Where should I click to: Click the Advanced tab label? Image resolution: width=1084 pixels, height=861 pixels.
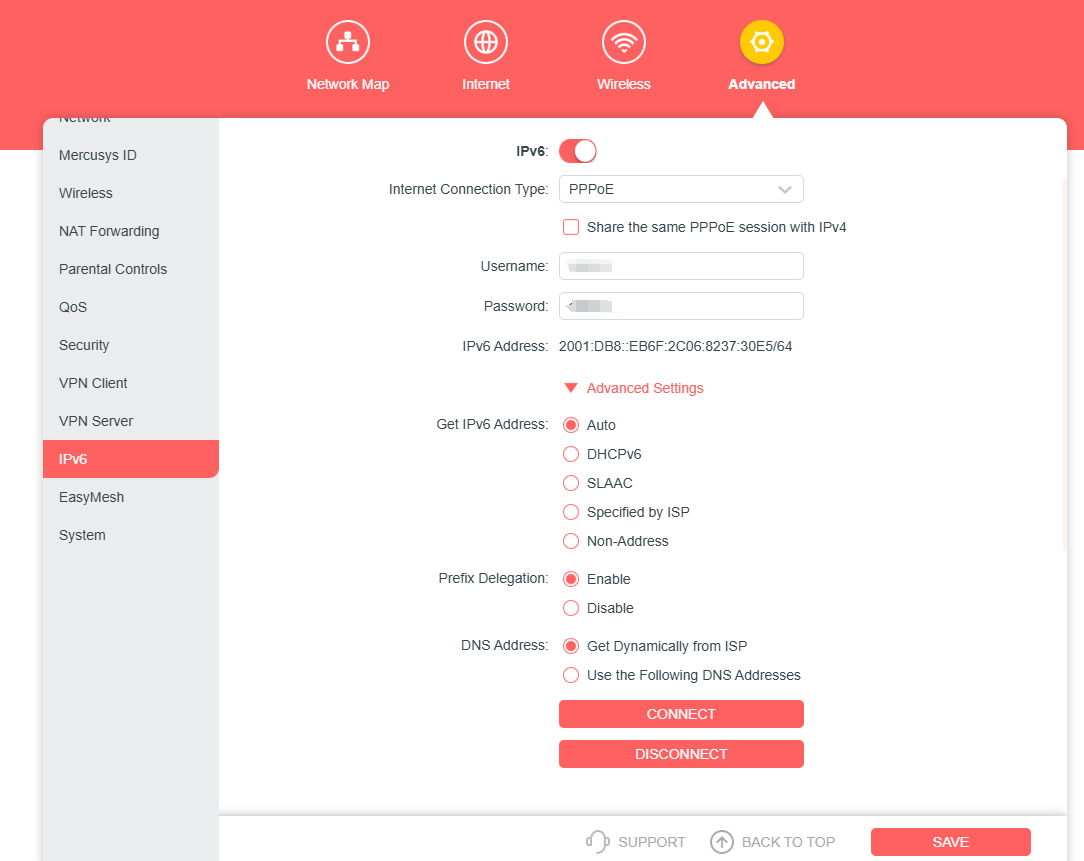point(762,84)
